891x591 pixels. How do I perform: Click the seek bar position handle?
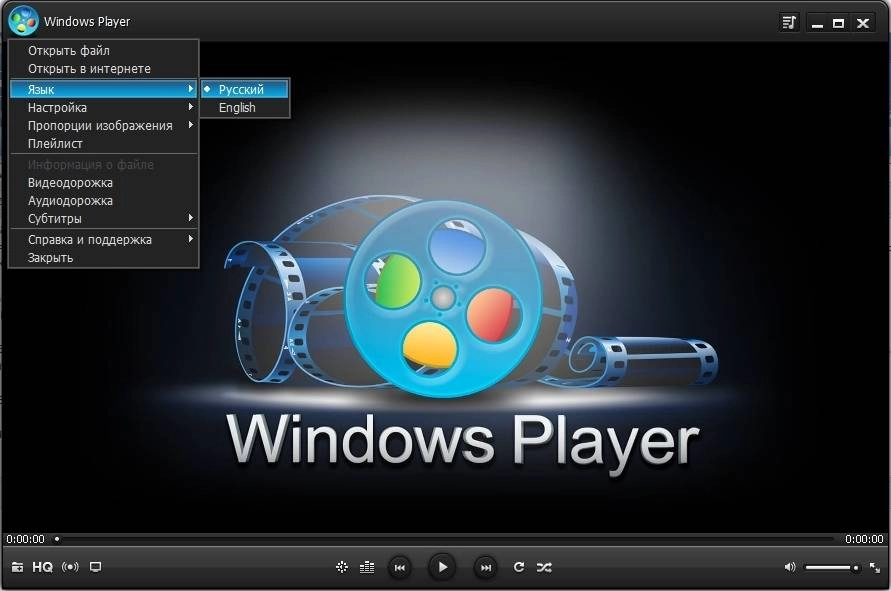(x=57, y=538)
